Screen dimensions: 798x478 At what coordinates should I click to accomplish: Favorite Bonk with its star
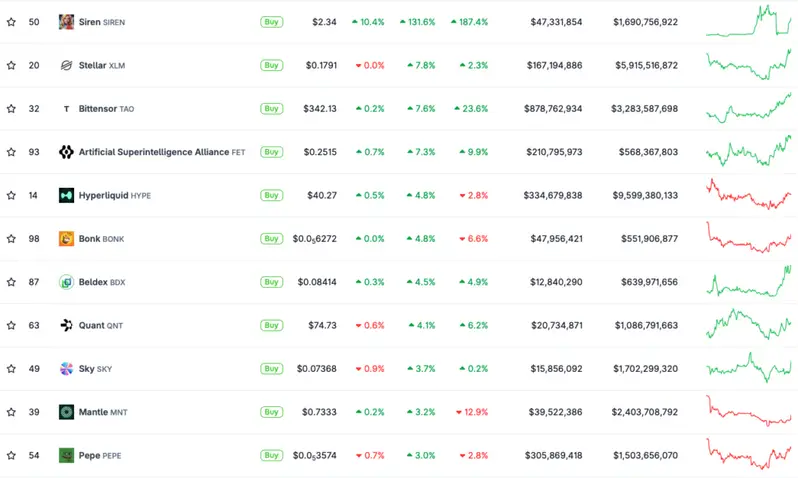pos(11,238)
